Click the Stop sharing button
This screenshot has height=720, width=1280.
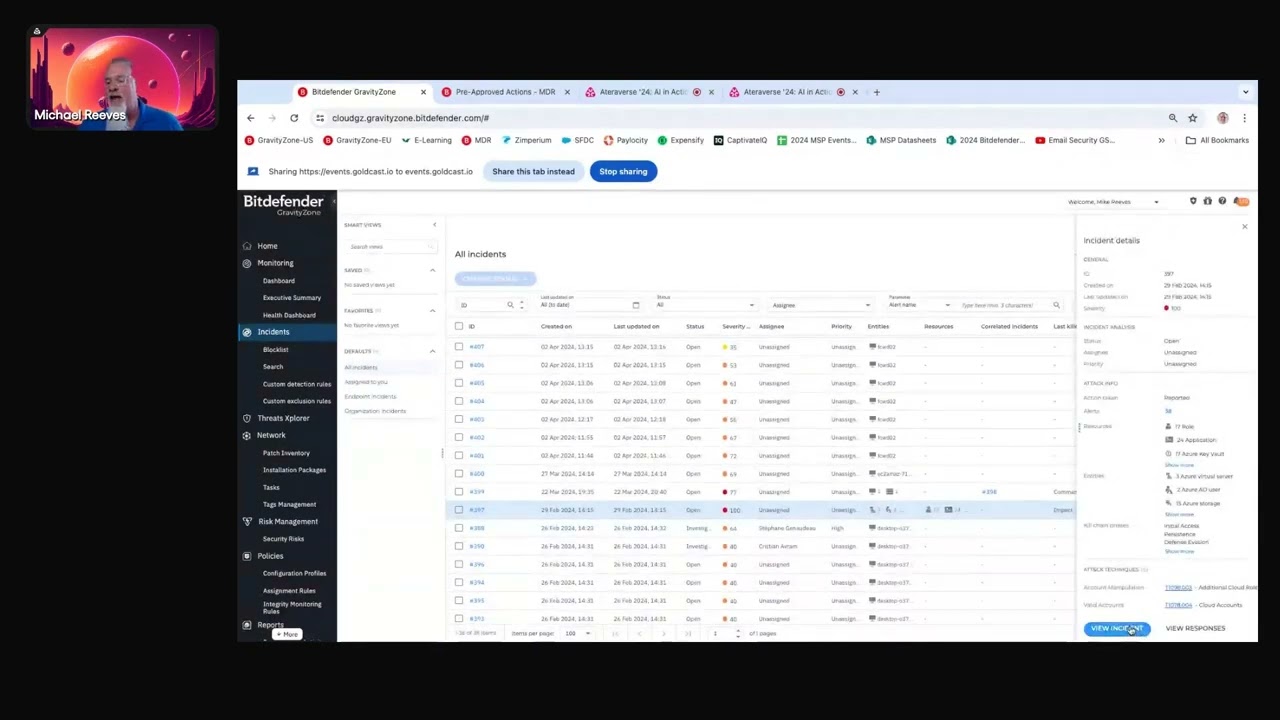pos(623,172)
